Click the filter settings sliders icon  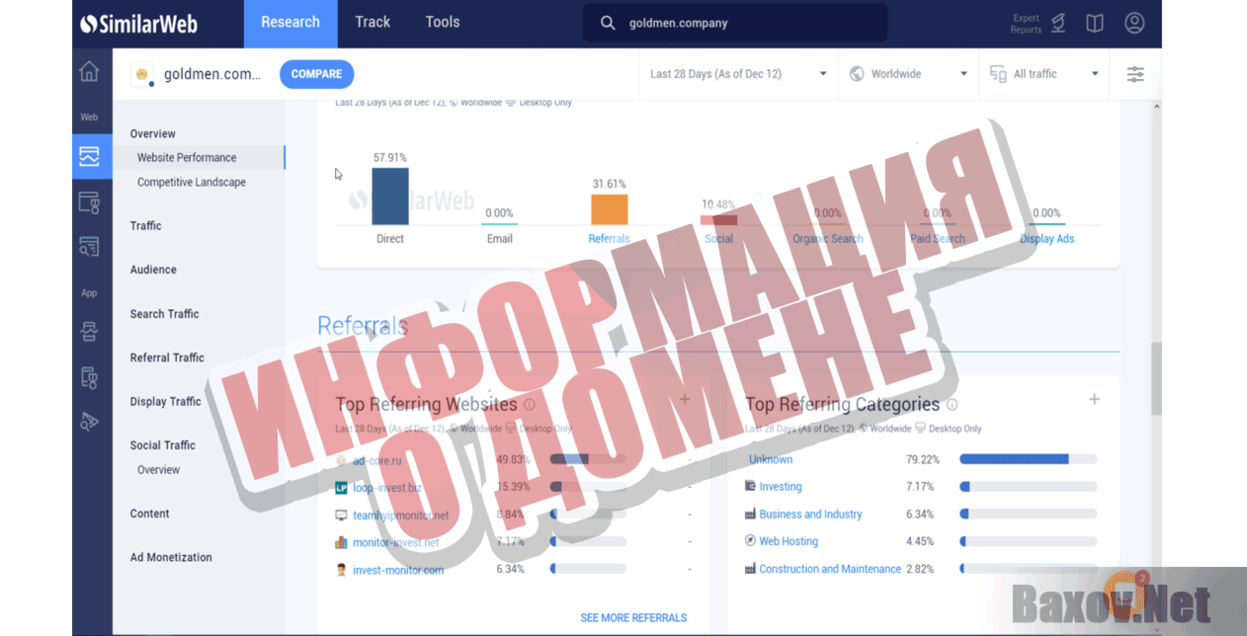1136,74
